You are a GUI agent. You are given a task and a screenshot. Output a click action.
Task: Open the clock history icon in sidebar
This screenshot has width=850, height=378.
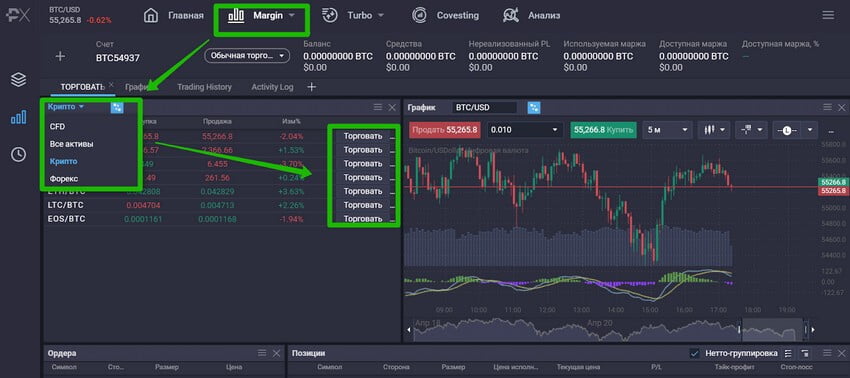(18, 155)
